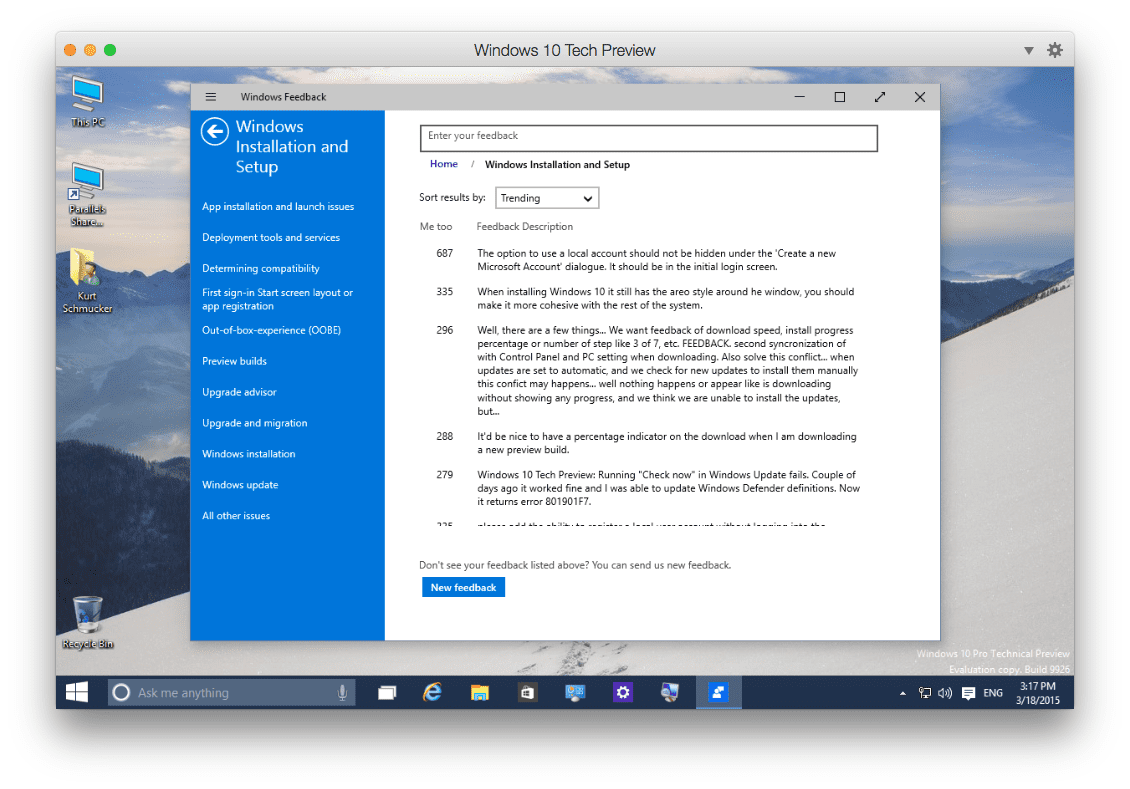Click the Home breadcrumb link

click(x=444, y=164)
